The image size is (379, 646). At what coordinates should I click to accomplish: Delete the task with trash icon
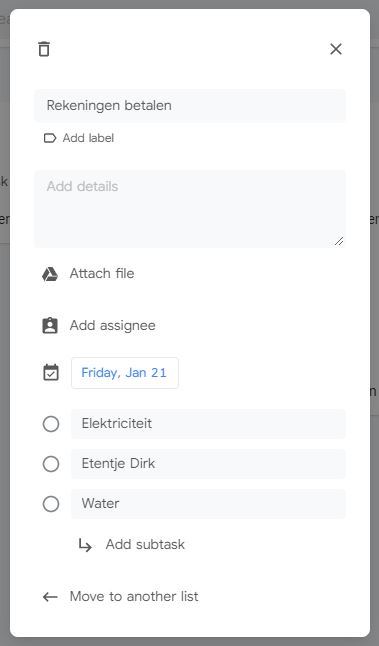pyautogui.click(x=44, y=49)
